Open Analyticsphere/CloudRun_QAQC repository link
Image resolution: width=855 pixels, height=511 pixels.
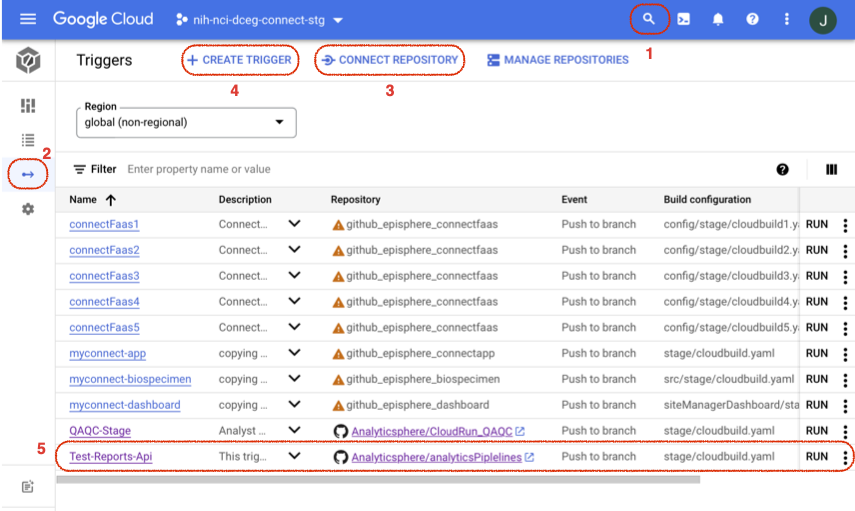tap(432, 431)
